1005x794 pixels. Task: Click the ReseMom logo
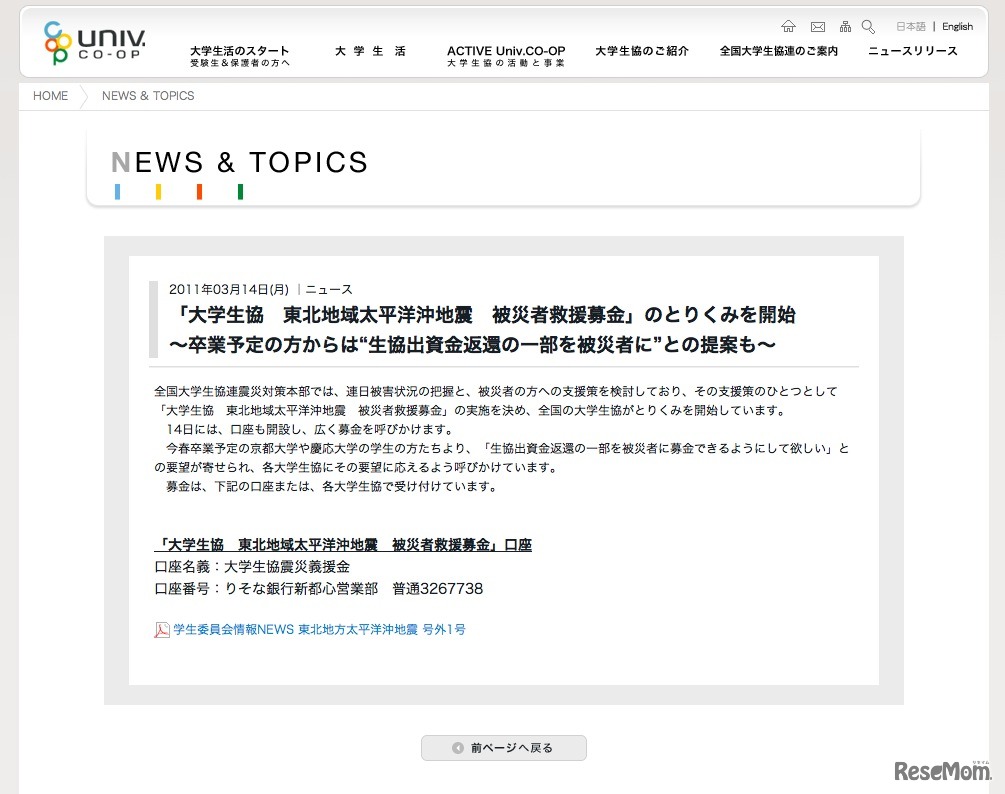(941, 773)
